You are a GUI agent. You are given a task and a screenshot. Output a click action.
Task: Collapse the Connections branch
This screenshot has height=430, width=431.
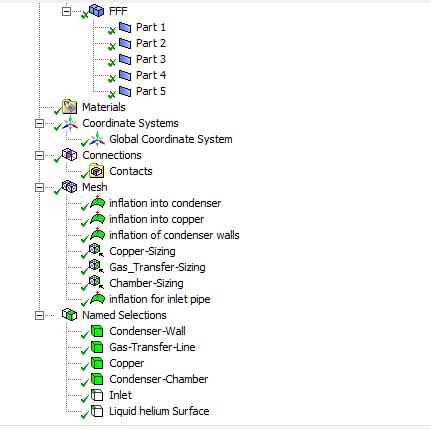click(39, 155)
